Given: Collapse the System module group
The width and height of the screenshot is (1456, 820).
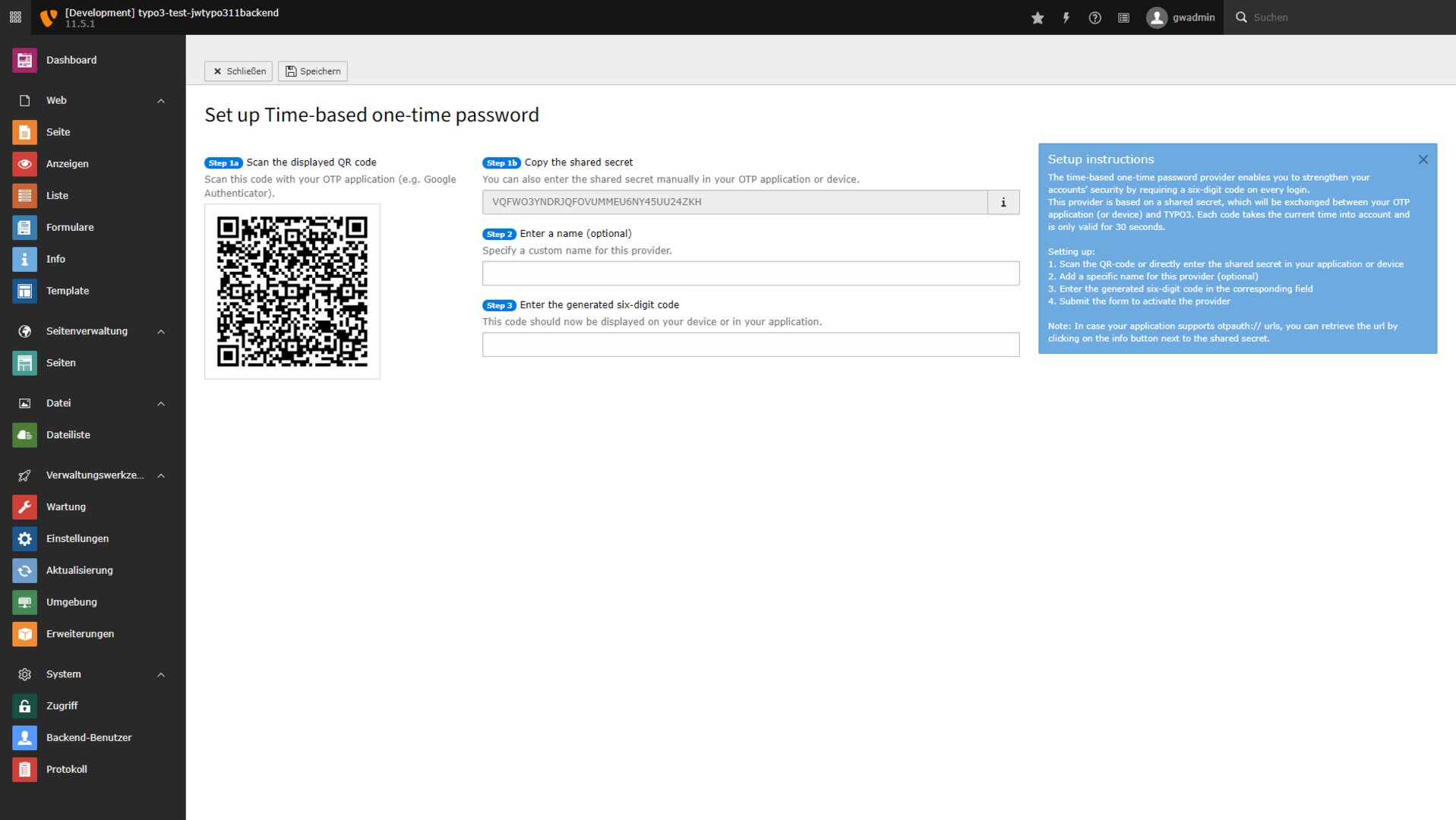Looking at the screenshot, I should [x=161, y=675].
